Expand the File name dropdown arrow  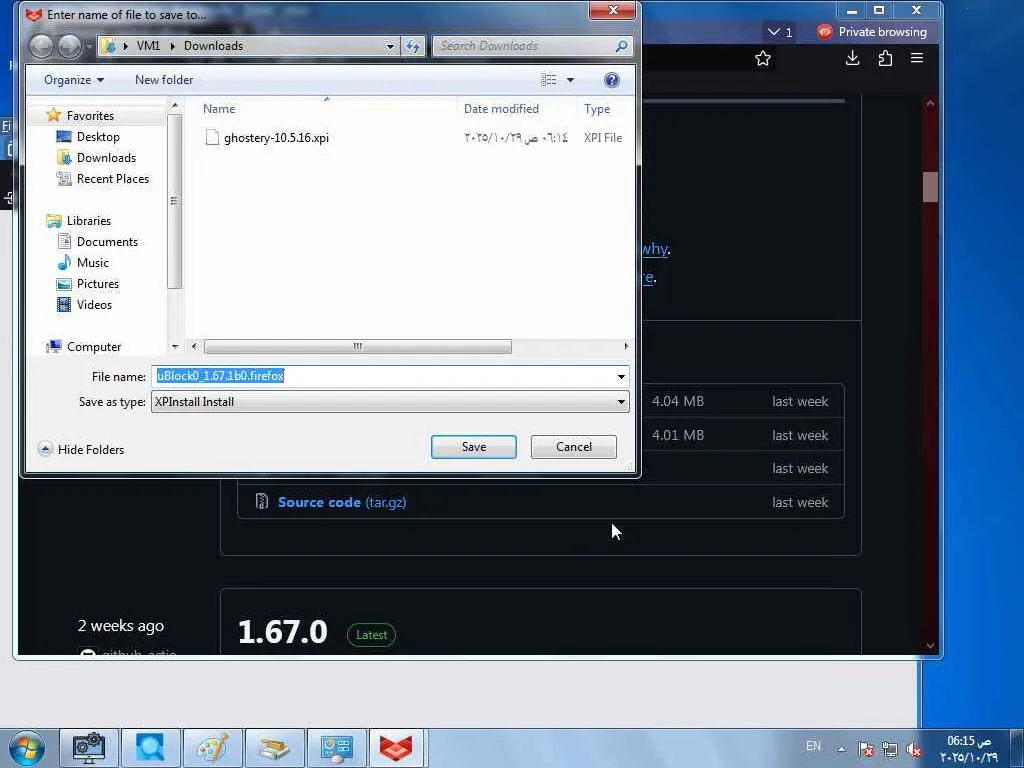click(621, 377)
